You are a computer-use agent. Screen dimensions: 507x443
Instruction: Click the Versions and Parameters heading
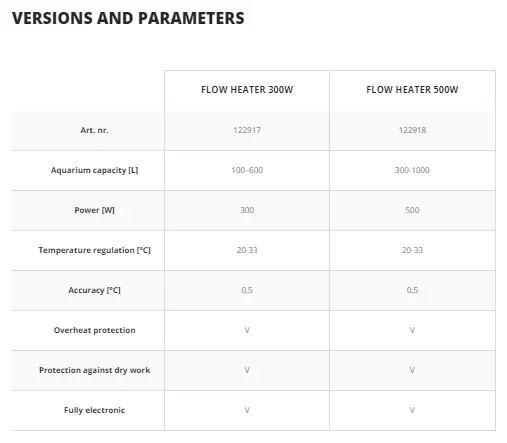pyautogui.click(x=128, y=18)
